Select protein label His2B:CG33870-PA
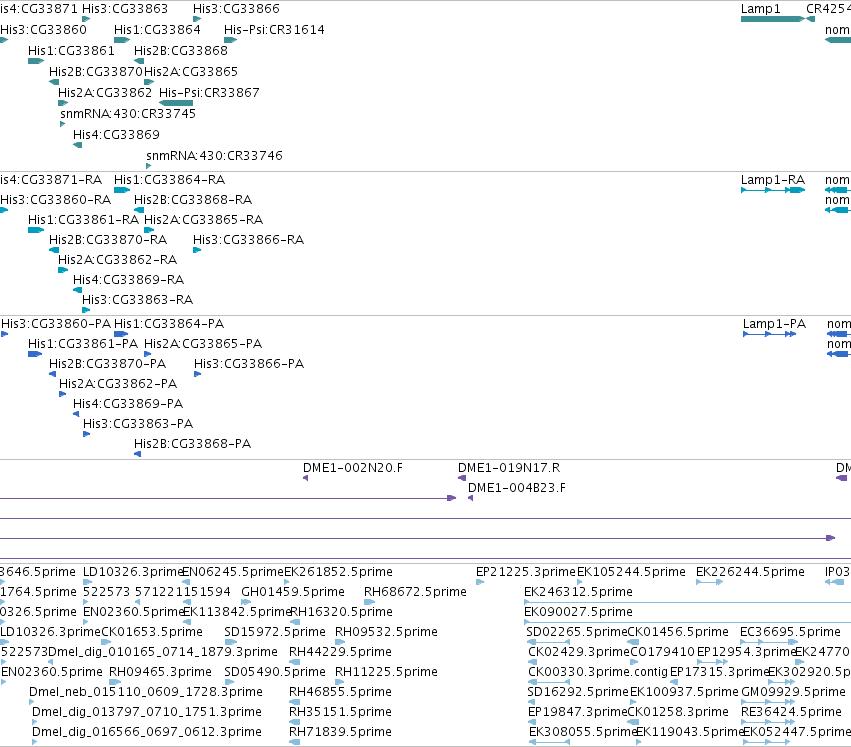 [x=107, y=364]
